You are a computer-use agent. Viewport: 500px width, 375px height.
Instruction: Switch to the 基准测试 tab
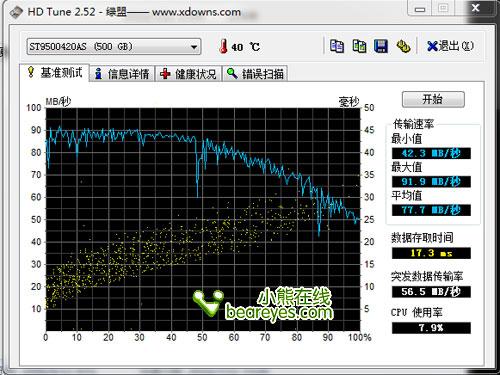55,72
